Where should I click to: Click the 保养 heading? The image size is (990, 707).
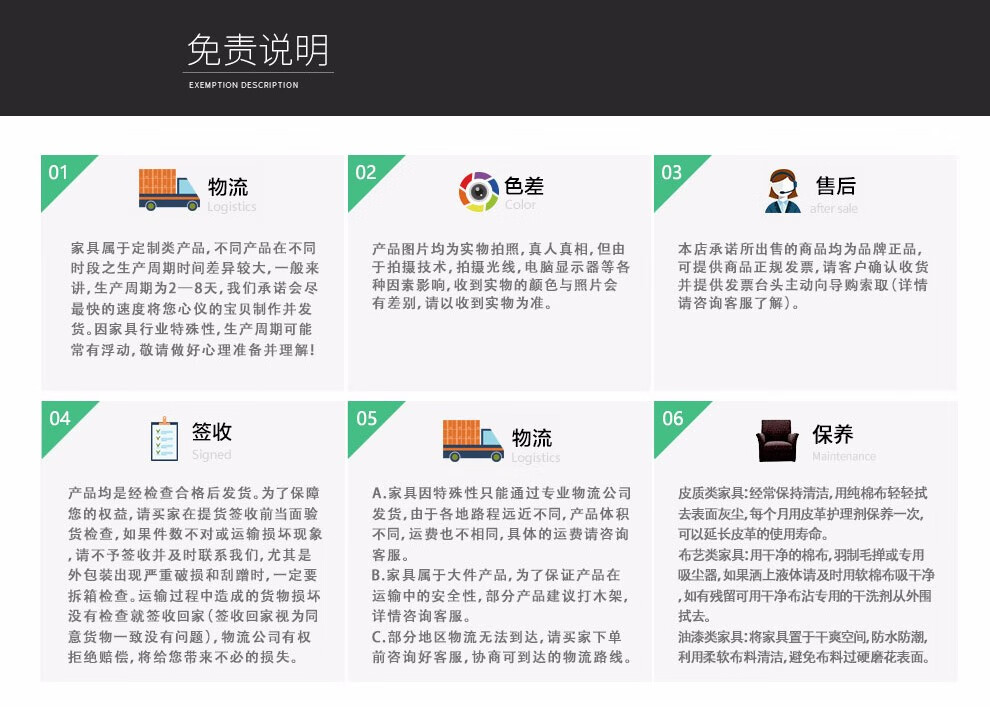[833, 434]
